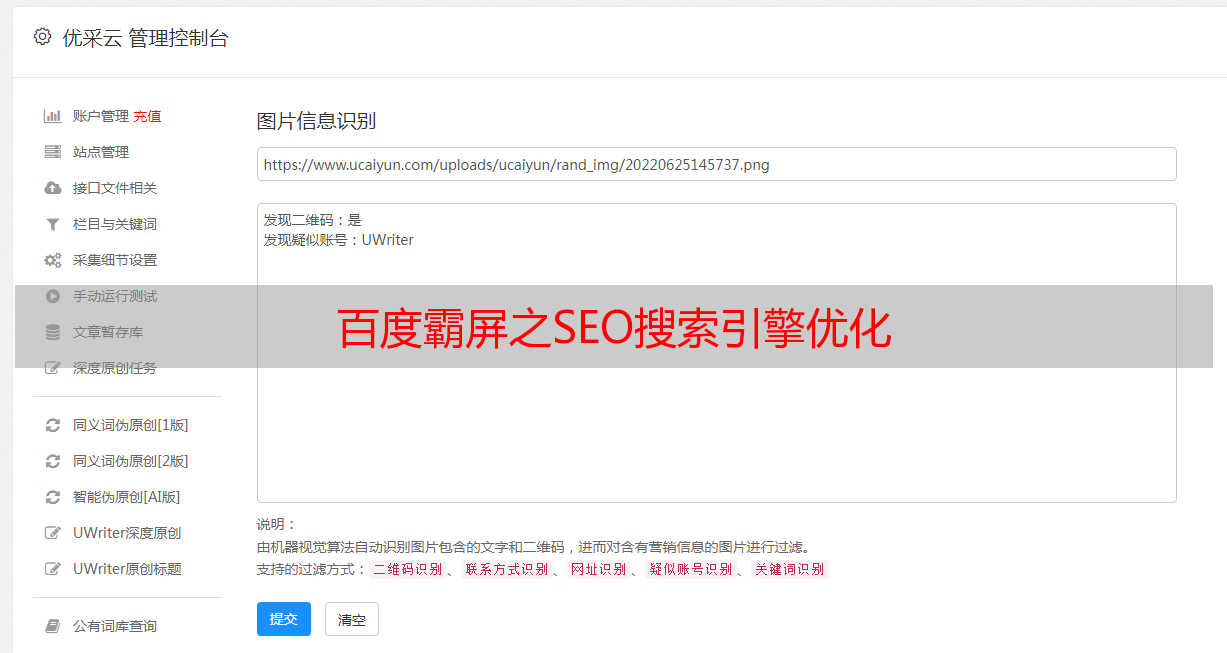The height and width of the screenshot is (653, 1227).
Task: Open 公有词库查询 page
Action: point(115,626)
